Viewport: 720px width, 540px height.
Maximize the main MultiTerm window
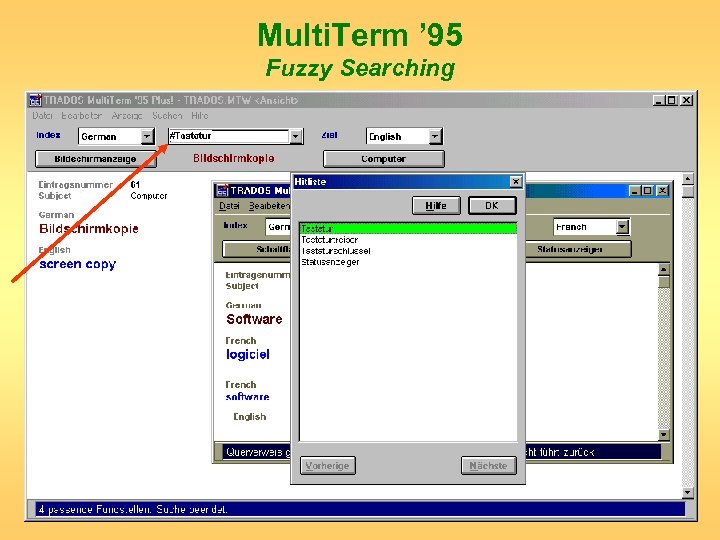671,100
